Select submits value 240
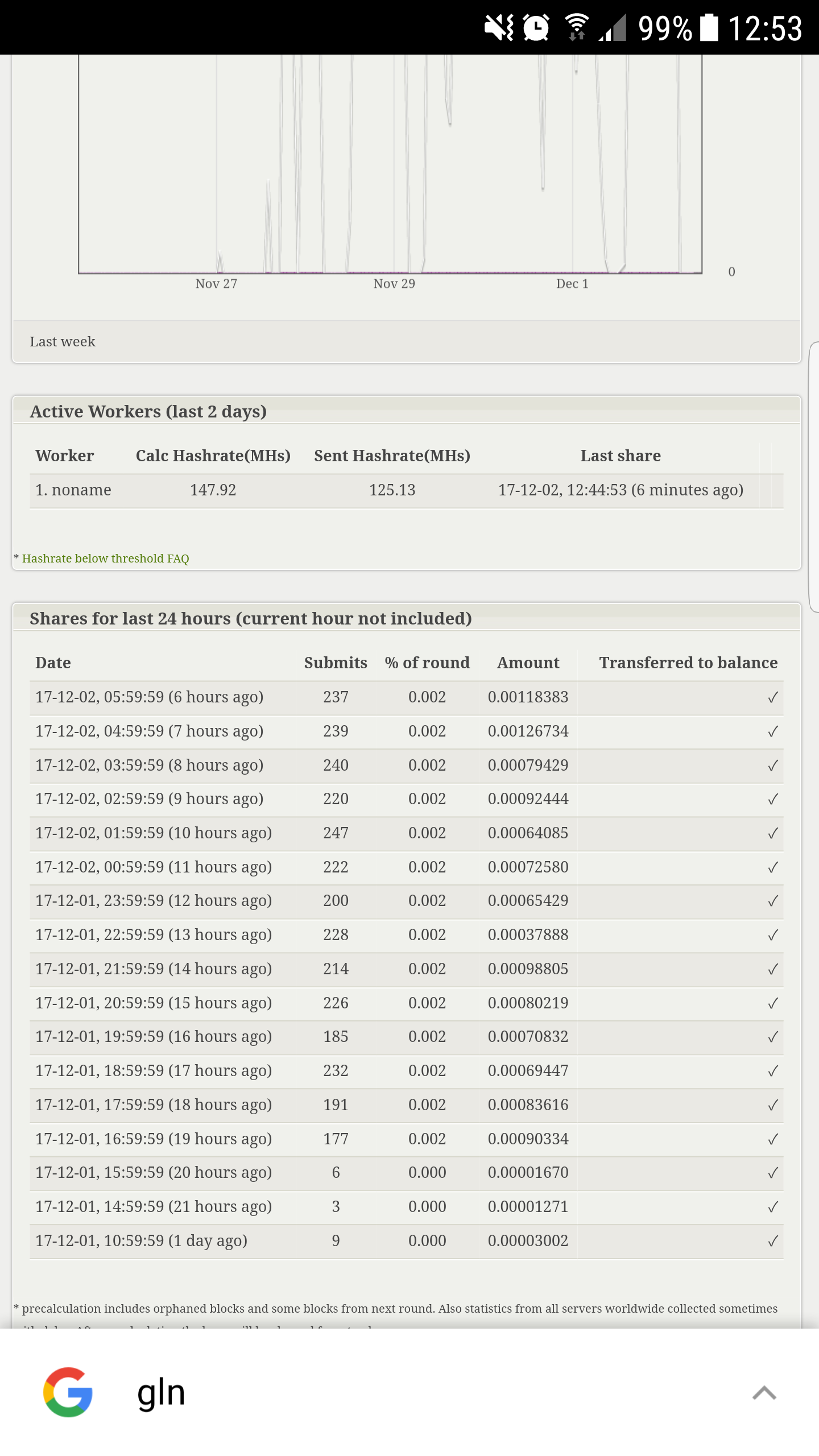819x1456 pixels. pos(336,766)
